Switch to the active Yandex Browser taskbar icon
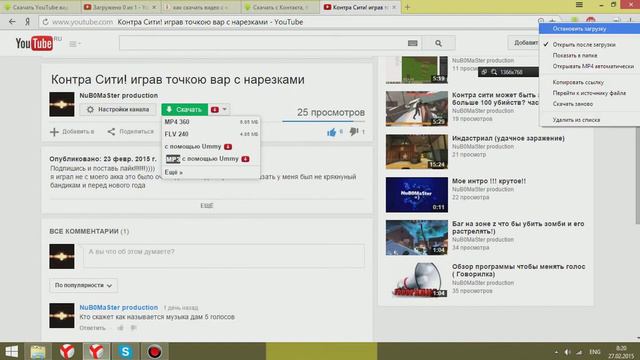 [x=96, y=351]
